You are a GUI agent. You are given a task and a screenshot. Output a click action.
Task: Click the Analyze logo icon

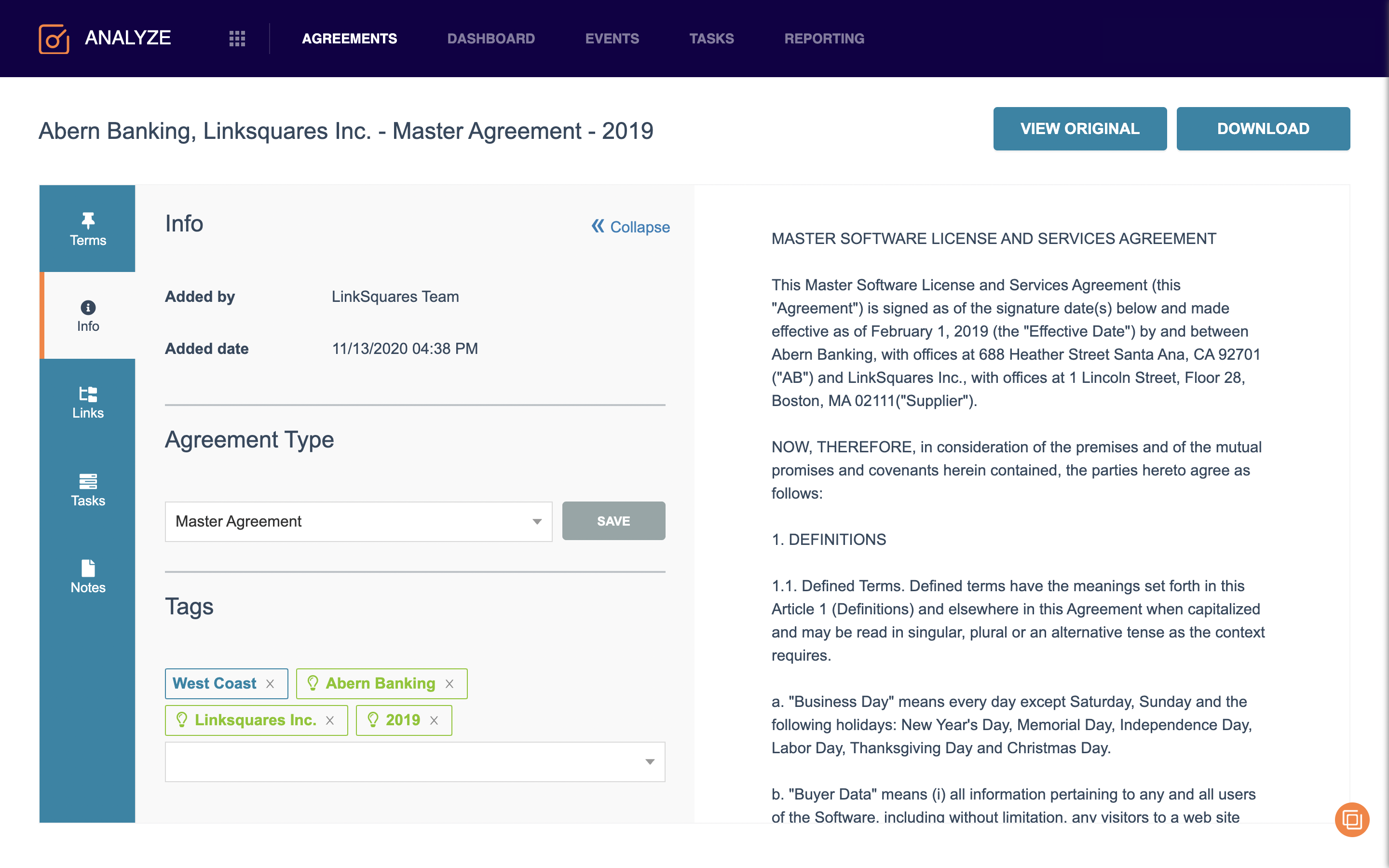(x=54, y=39)
